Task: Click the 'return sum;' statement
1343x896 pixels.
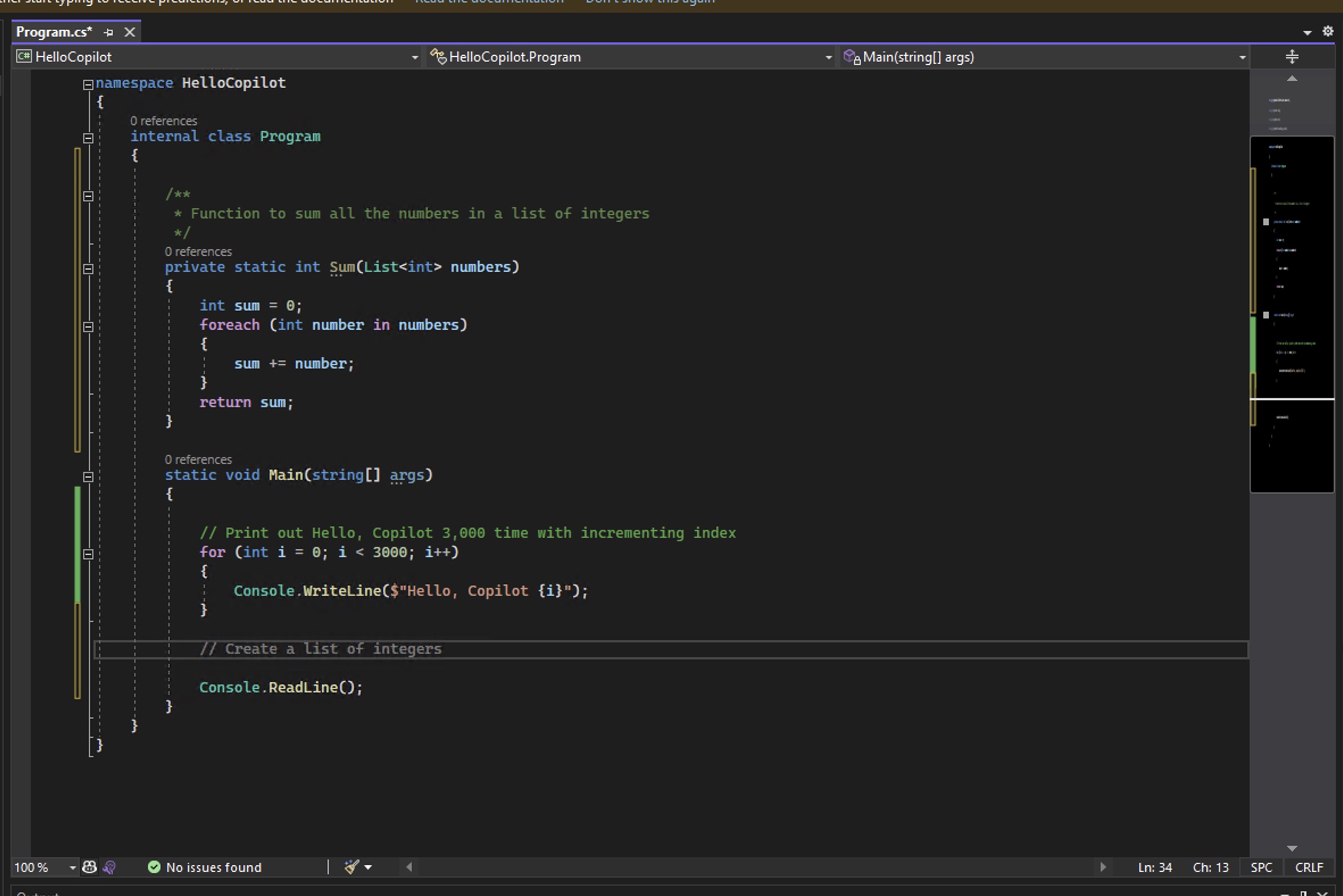Action: (246, 403)
